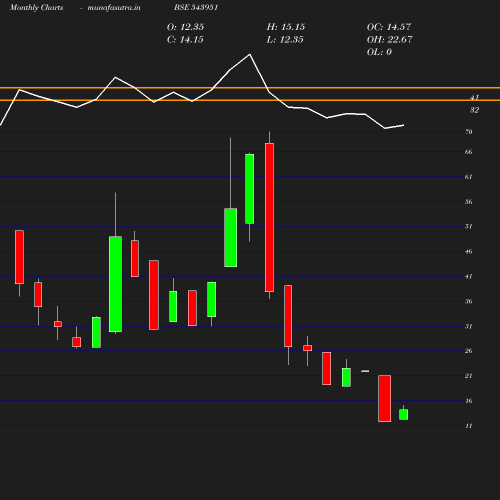500x500 pixels.
Task: Click the price axis label 61
Action: point(469,177)
